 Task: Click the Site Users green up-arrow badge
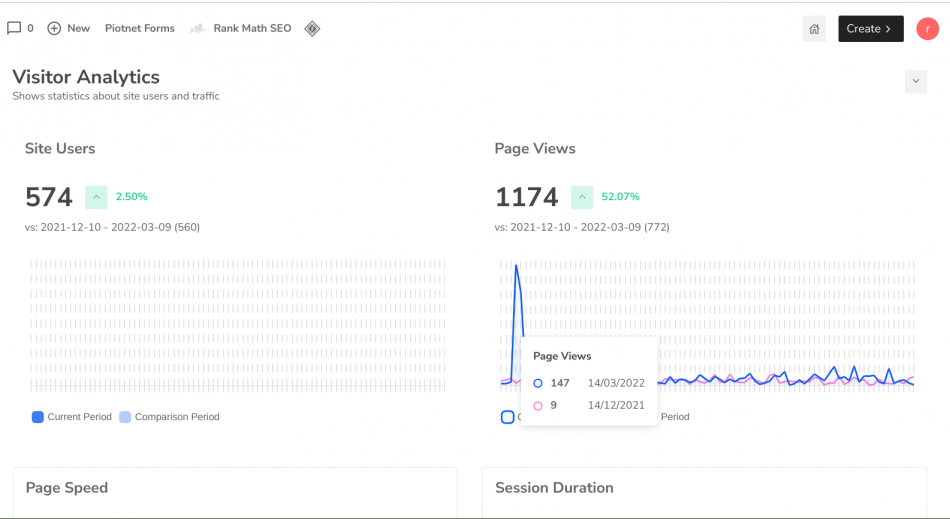[96, 197]
